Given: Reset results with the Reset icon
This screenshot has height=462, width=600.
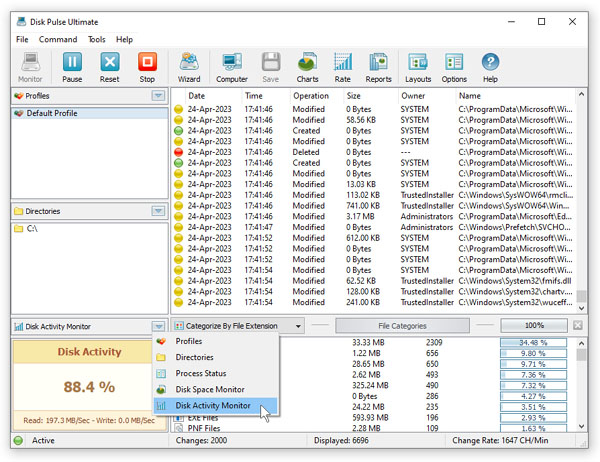Looking at the screenshot, I should click(x=109, y=67).
